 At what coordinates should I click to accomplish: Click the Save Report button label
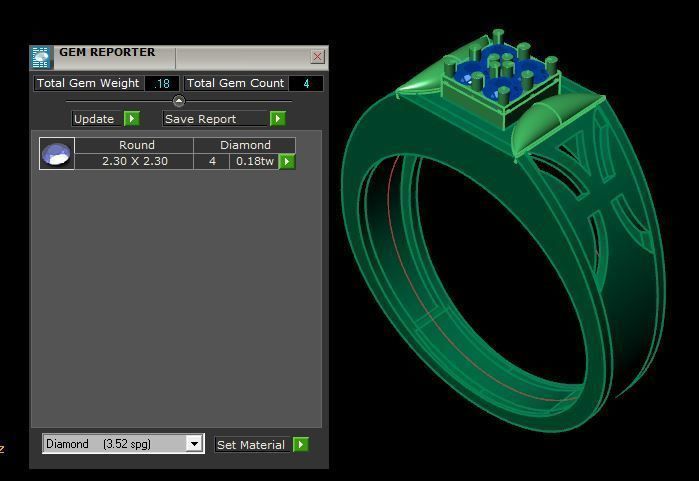point(215,119)
